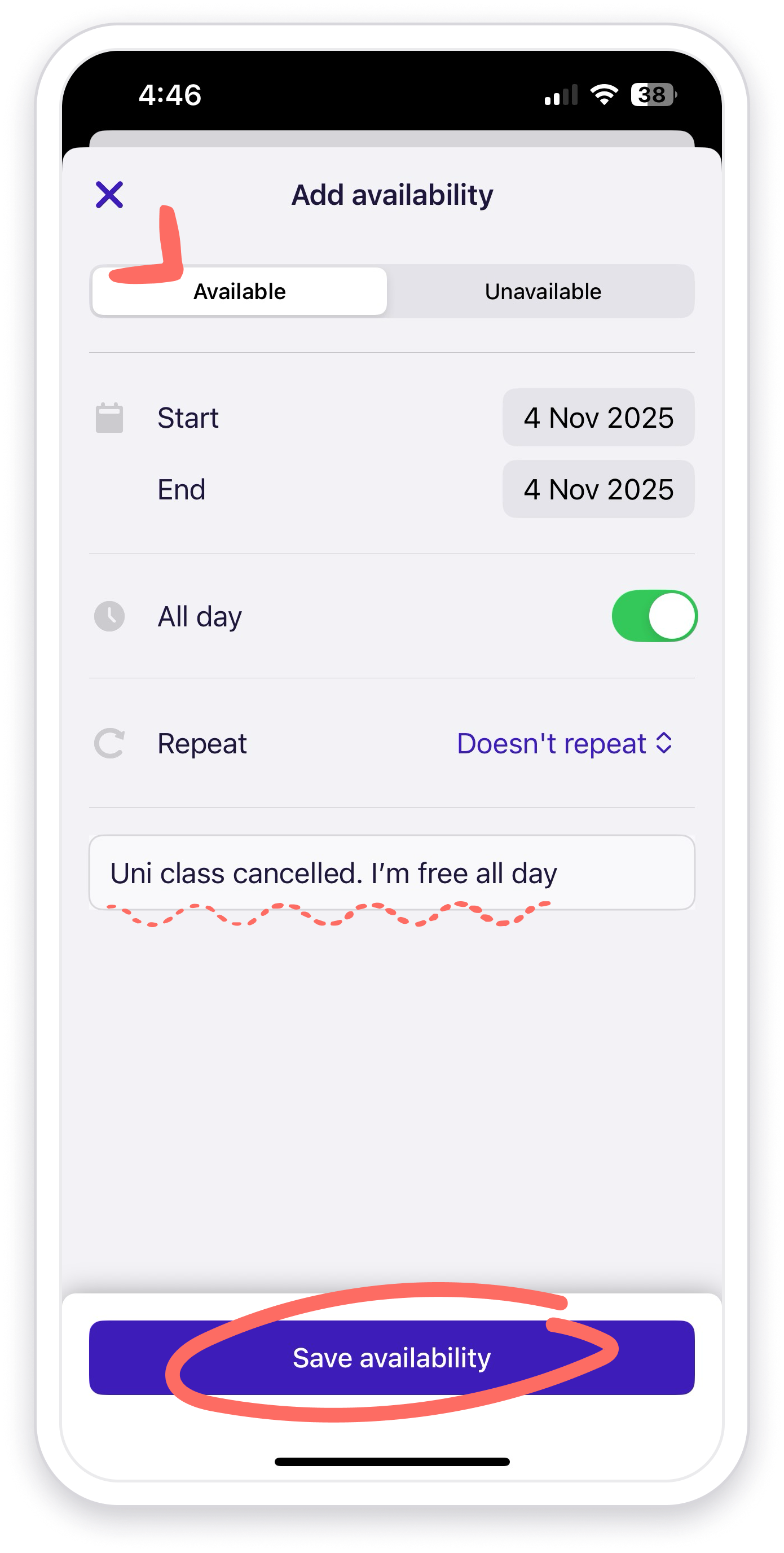This screenshot has width=784, height=1553.
Task: Tap the calendar icon beside Start
Action: [x=109, y=417]
